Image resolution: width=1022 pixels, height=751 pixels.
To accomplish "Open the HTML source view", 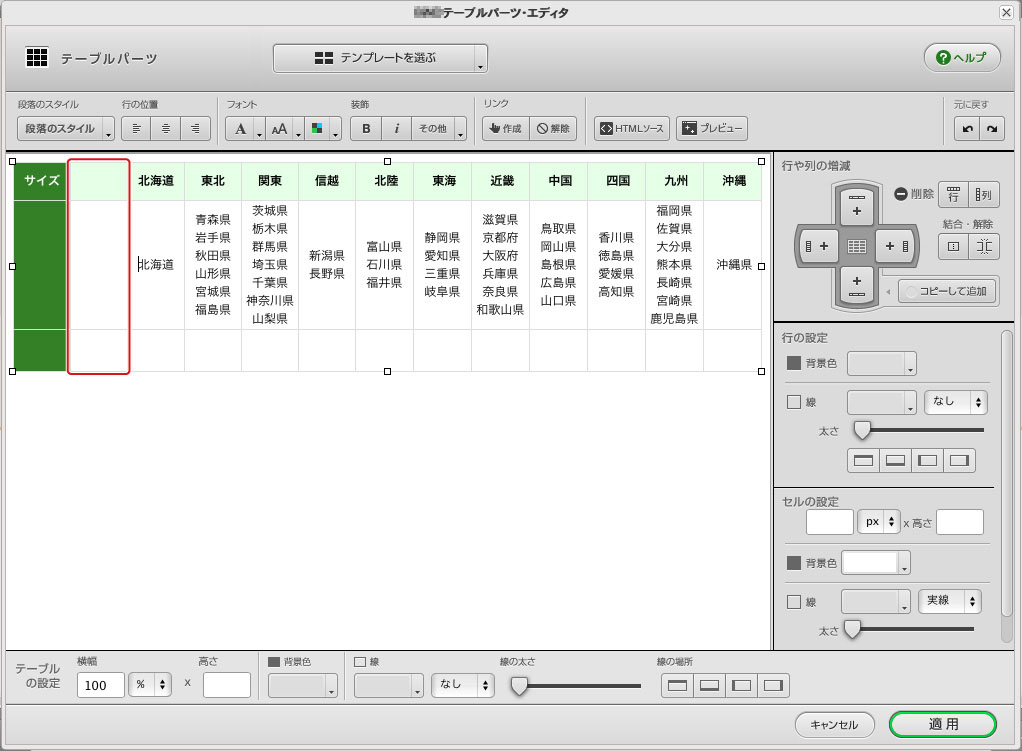I will click(x=632, y=128).
